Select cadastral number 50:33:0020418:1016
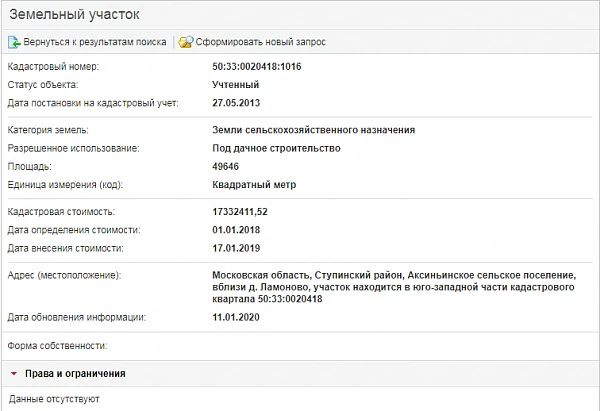 pyautogui.click(x=257, y=67)
